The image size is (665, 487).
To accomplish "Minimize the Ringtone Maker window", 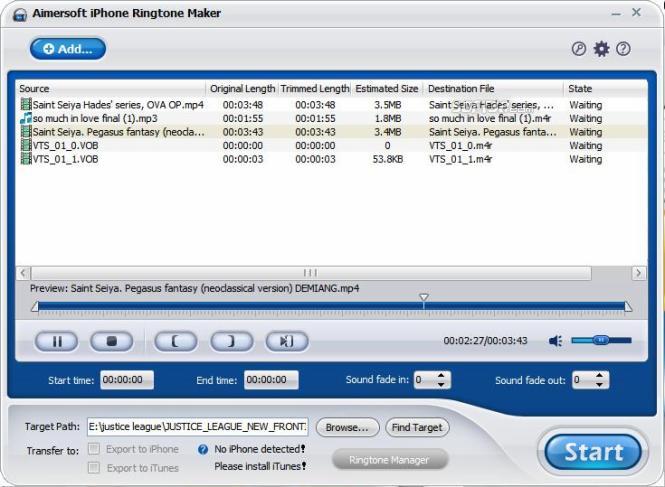I will [616, 14].
